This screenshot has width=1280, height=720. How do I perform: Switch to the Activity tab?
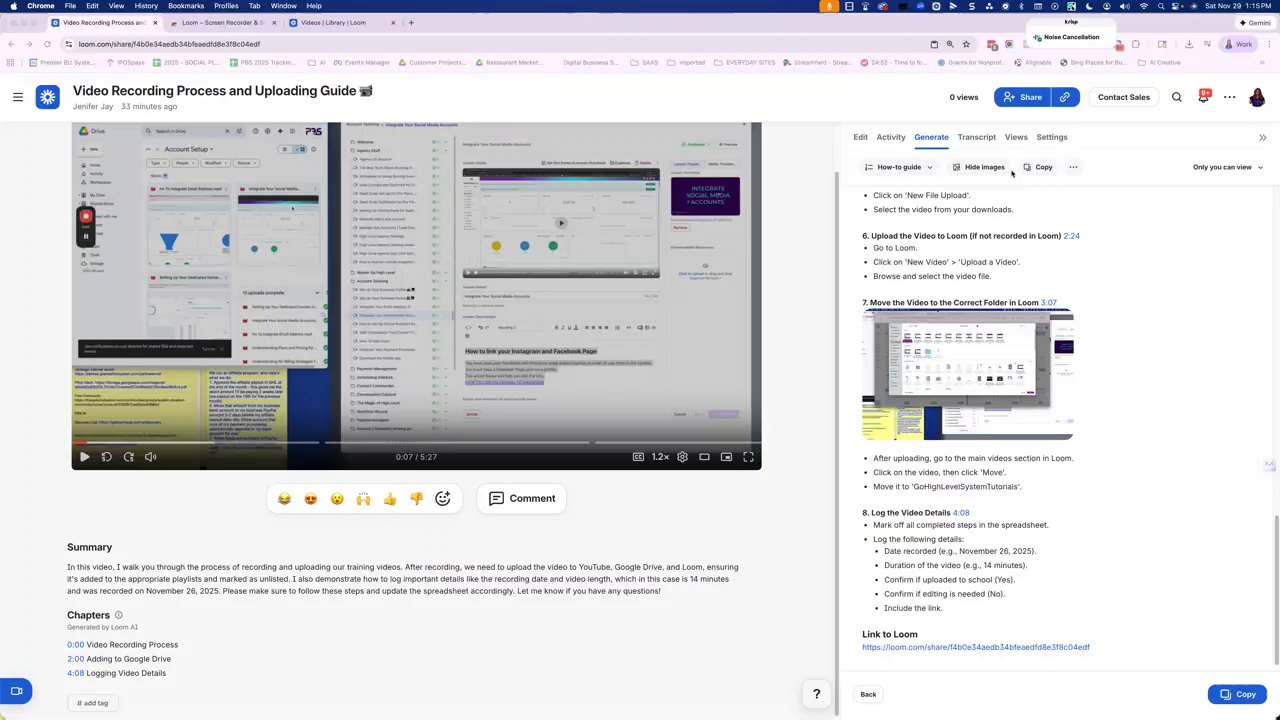[890, 137]
